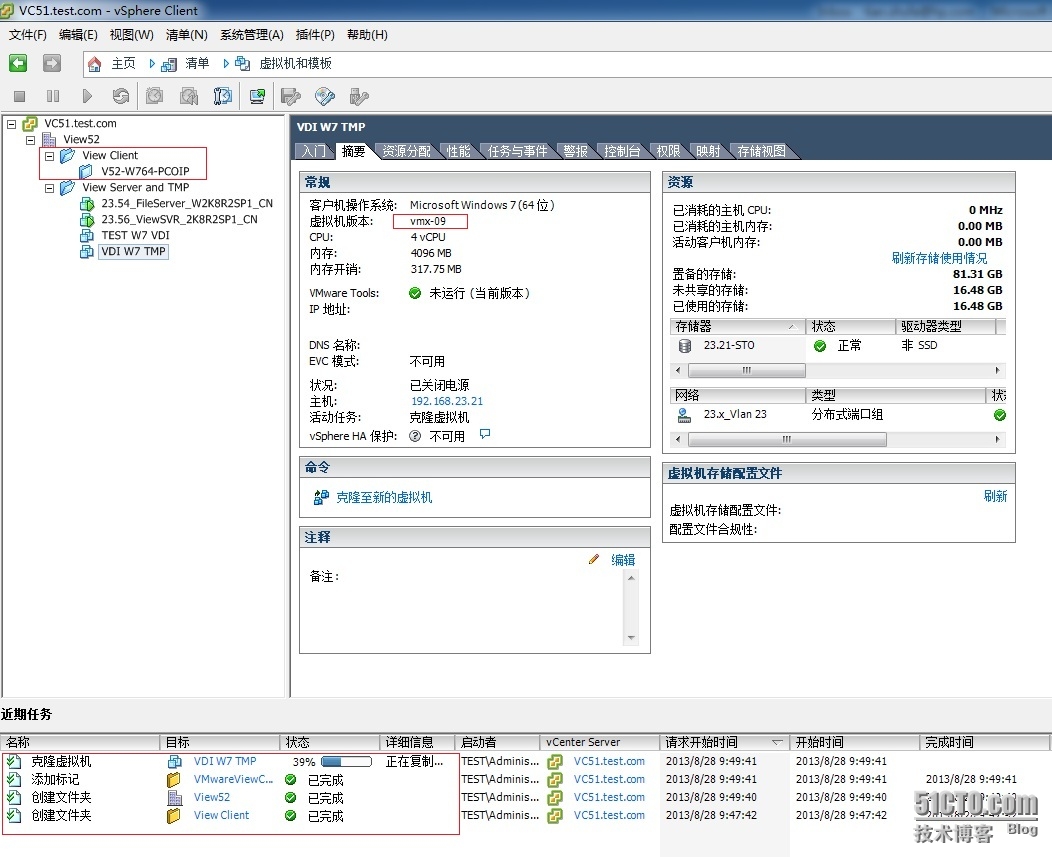Select TEST W7 VDI template
The image size is (1052, 857).
(x=136, y=236)
